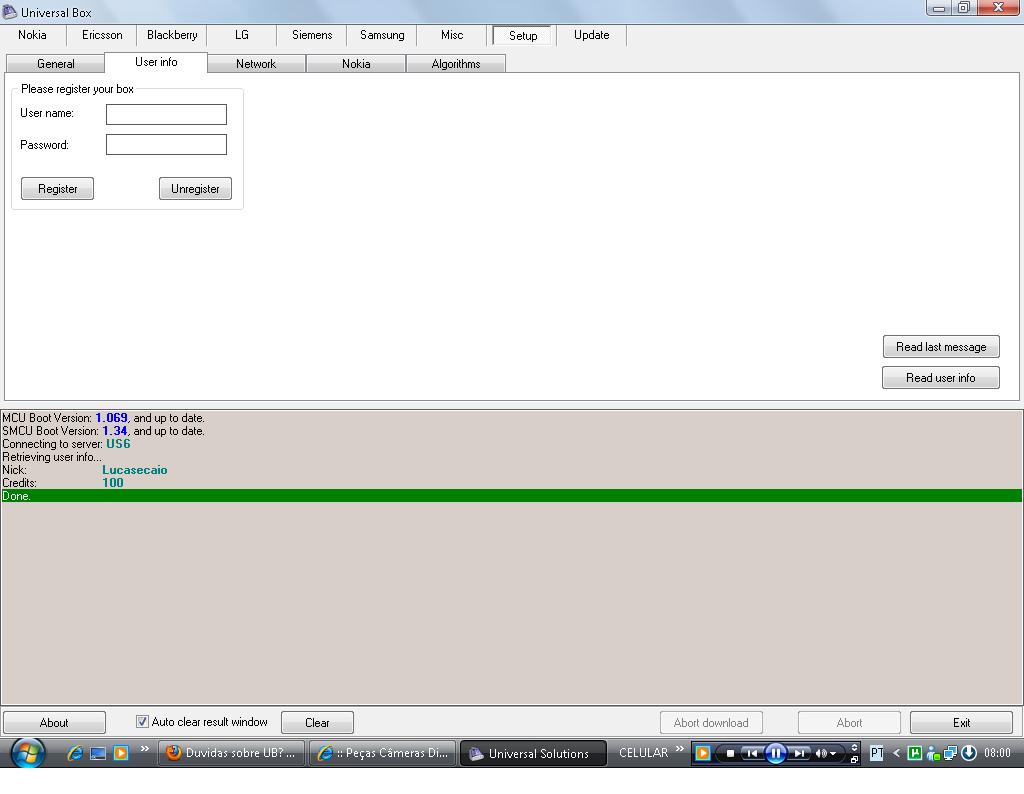The height and width of the screenshot is (794, 1024).
Task: Switch to Firefox 'Duvidas sobre UB?' taskbar window
Action: pos(231,753)
